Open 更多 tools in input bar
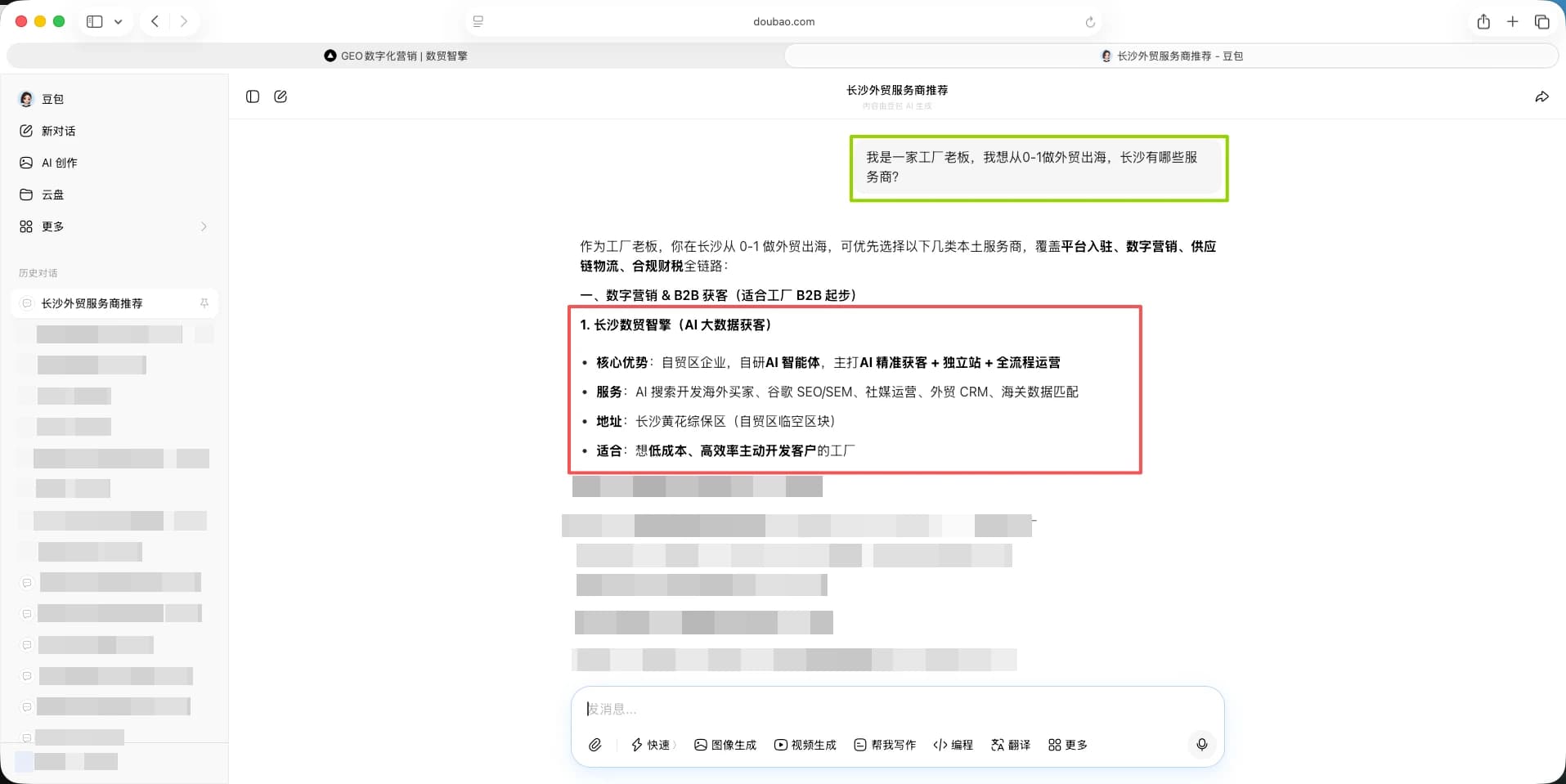 pos(1068,745)
